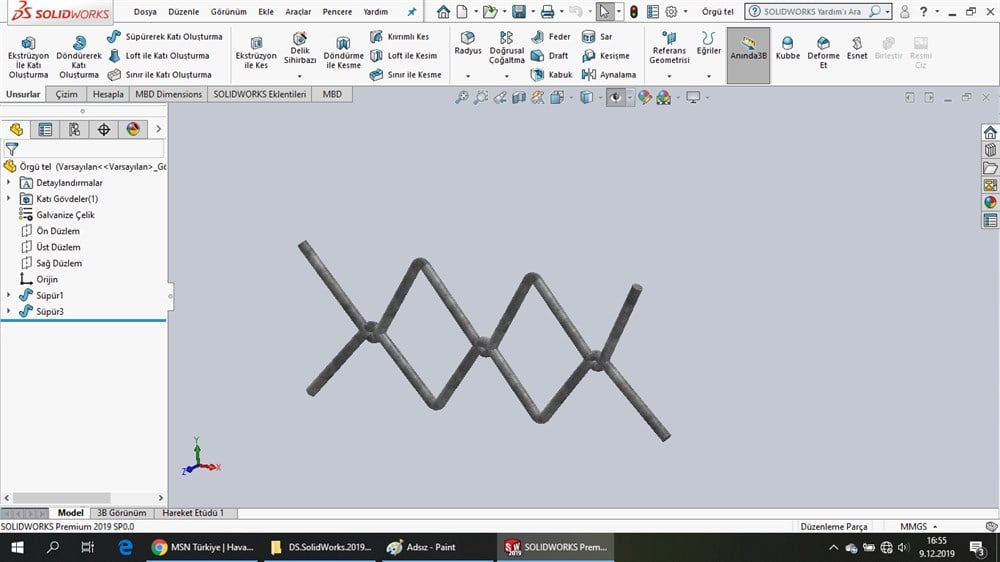The image size is (1000, 562).
Task: Select Ön Düzlem in the feature tree
Action: click(x=58, y=231)
